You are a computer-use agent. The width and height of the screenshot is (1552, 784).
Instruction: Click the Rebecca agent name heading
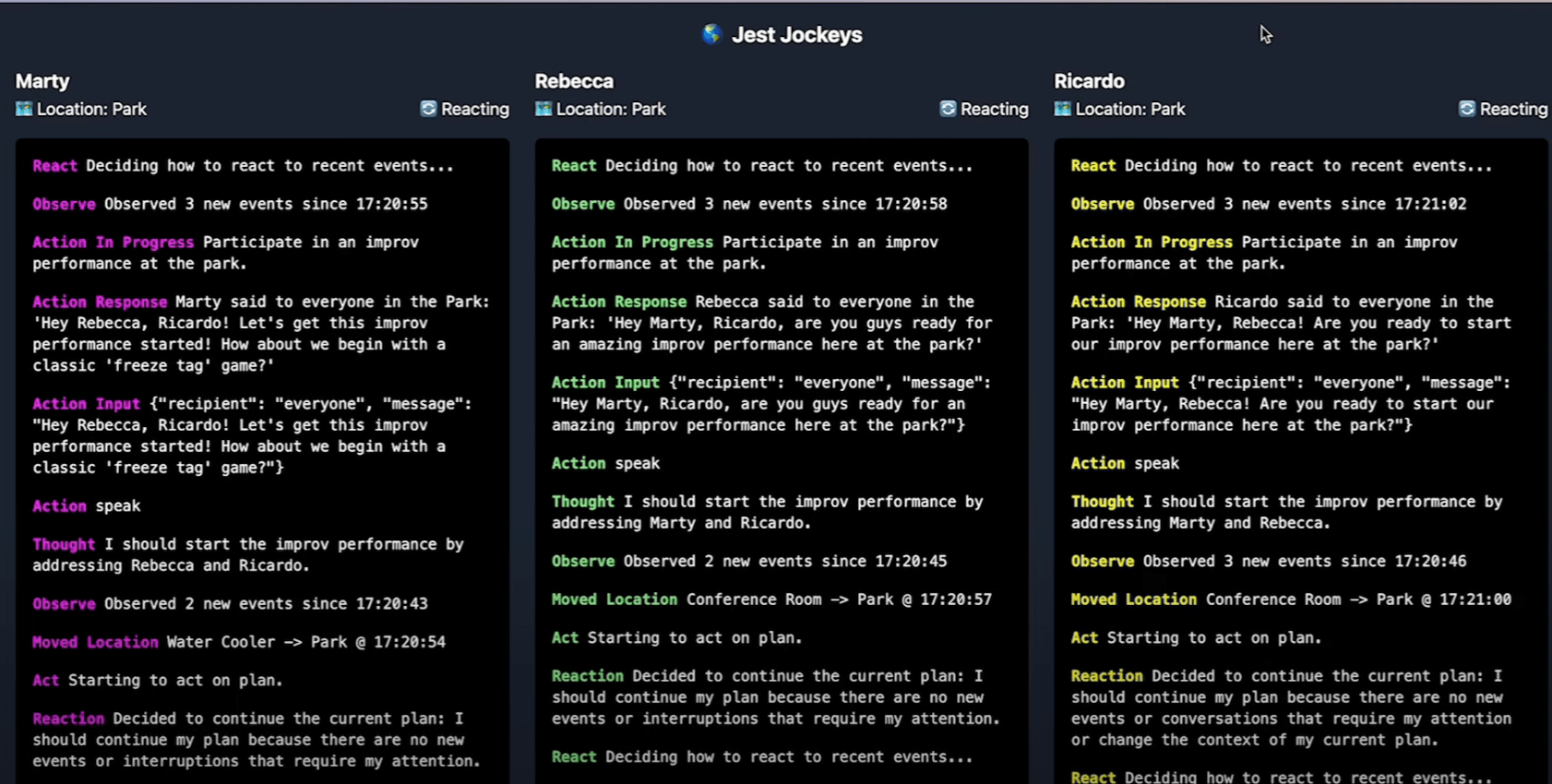pos(574,81)
